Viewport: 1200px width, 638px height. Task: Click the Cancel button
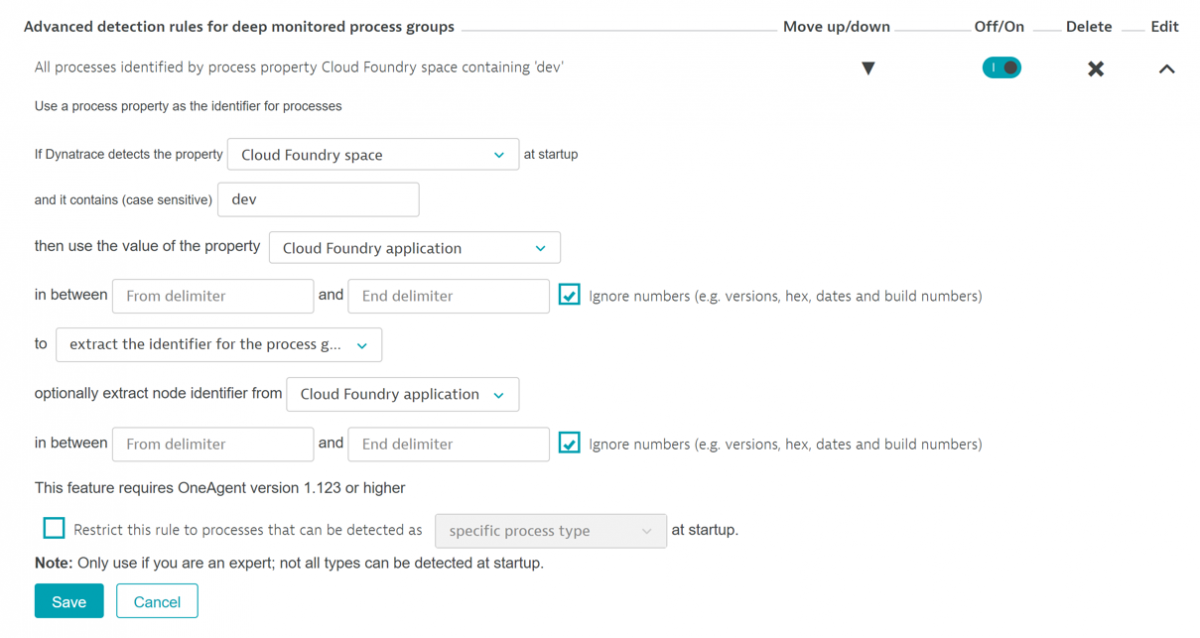coord(157,601)
